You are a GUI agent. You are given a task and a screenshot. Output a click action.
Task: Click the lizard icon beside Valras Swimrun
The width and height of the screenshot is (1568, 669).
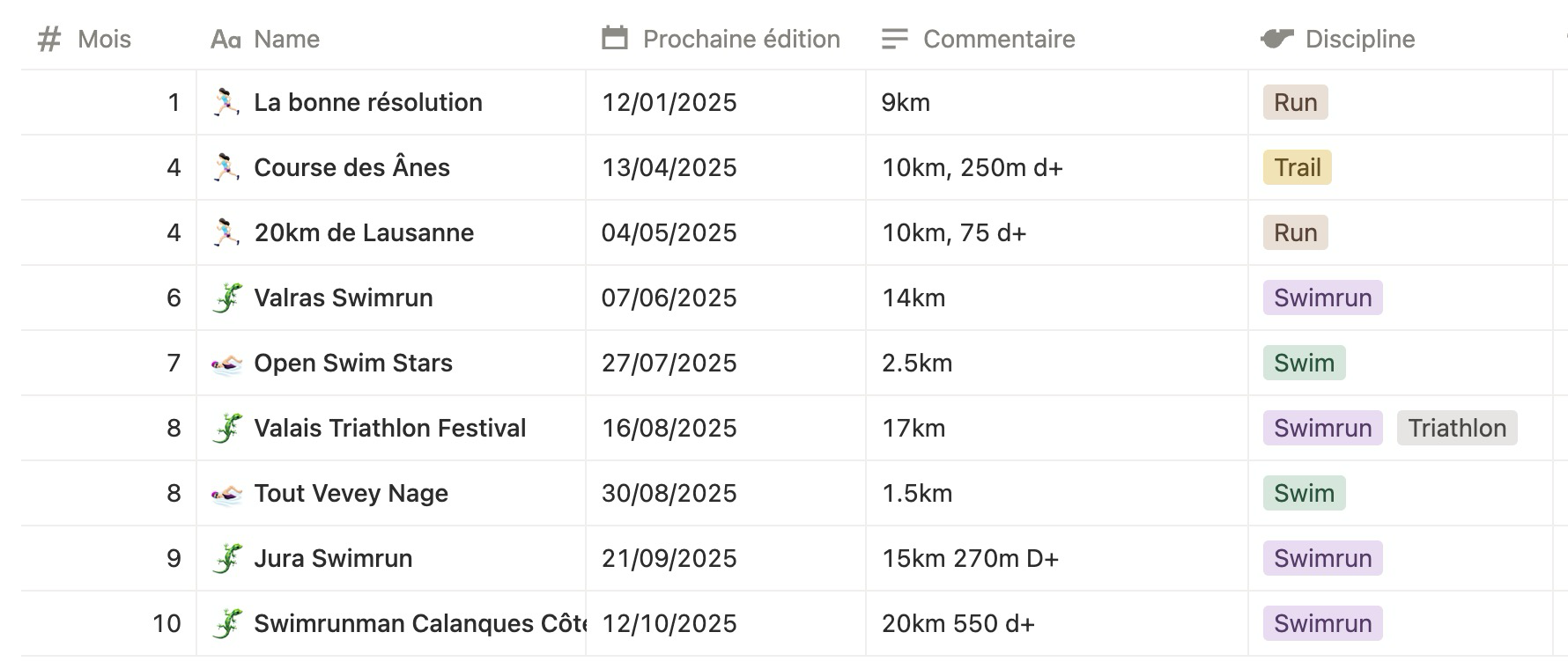pyautogui.click(x=226, y=298)
